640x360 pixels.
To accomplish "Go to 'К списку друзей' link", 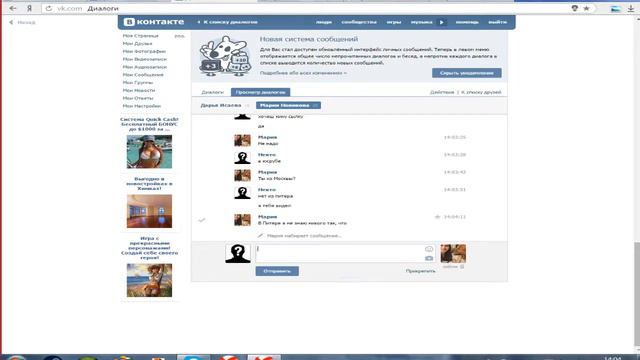I will tap(481, 92).
